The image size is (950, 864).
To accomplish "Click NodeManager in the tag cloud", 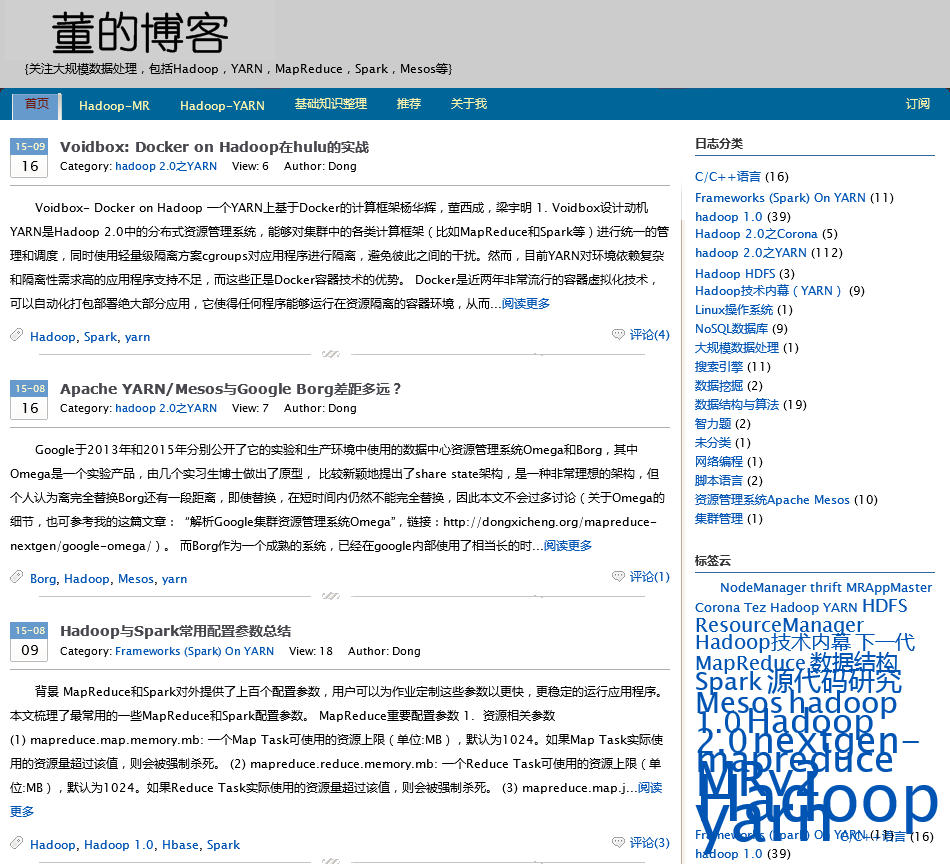I will pyautogui.click(x=763, y=588).
